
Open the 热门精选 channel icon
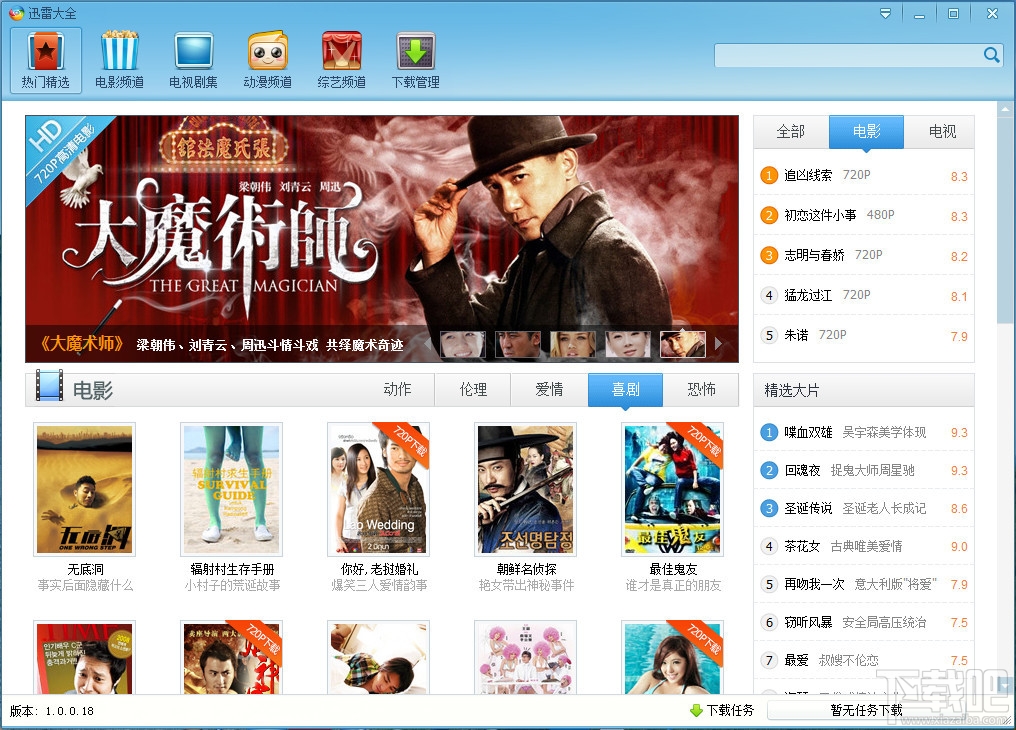45,60
